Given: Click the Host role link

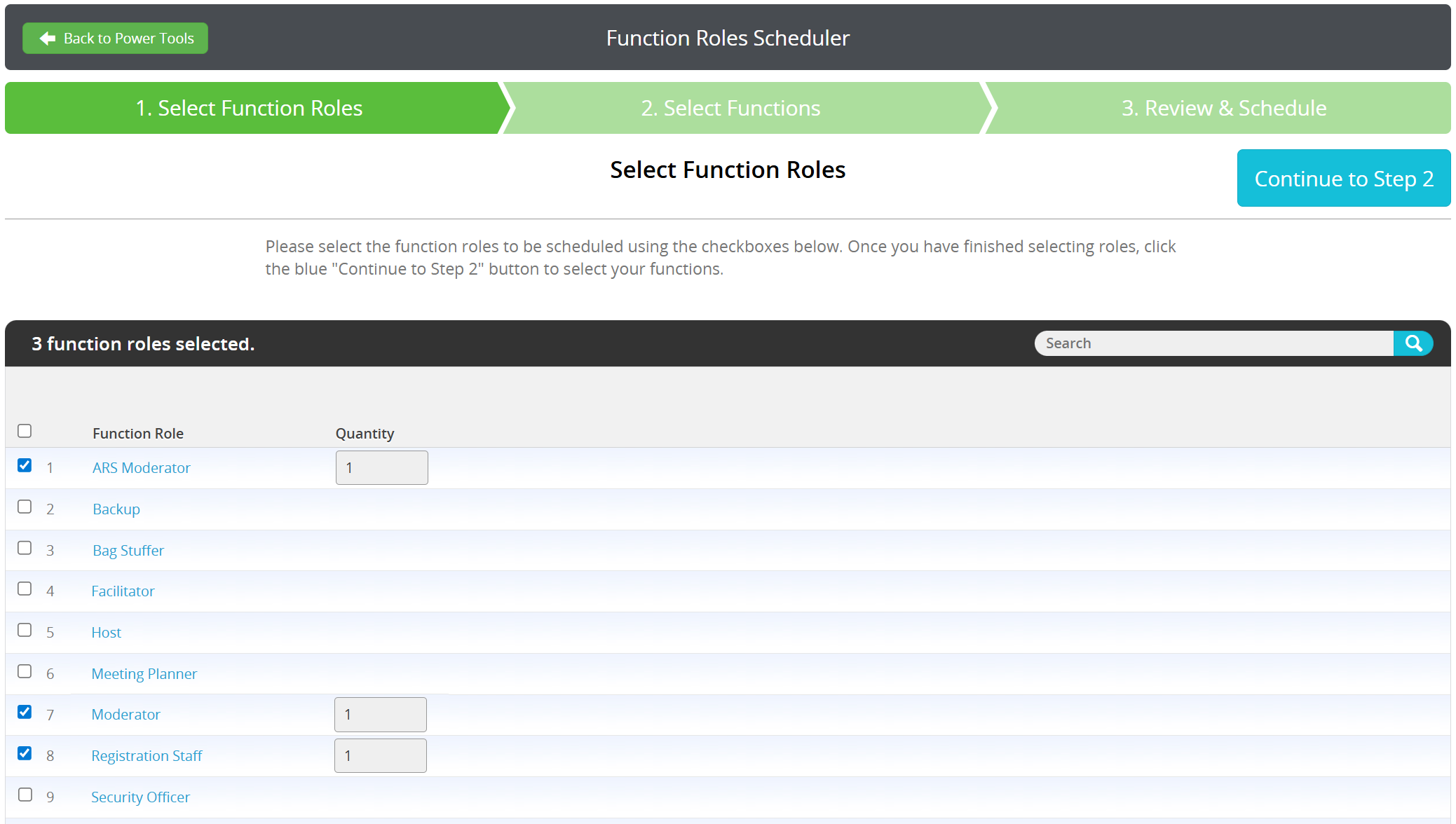Looking at the screenshot, I should [x=106, y=632].
